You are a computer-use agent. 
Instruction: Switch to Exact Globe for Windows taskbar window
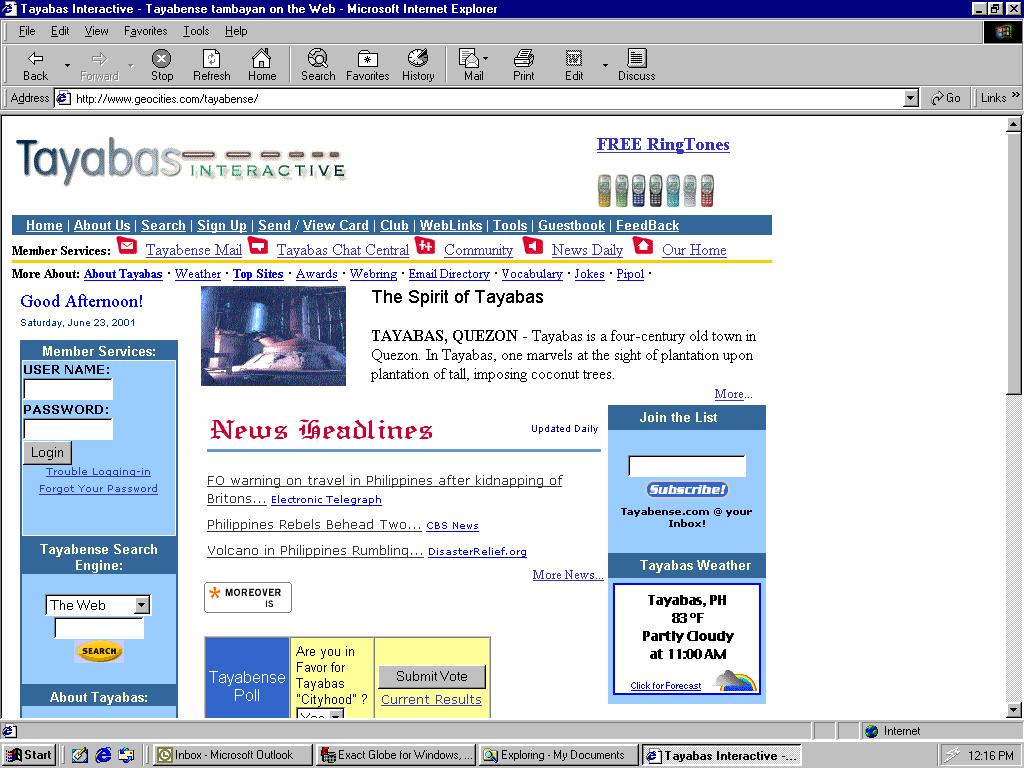pos(396,755)
